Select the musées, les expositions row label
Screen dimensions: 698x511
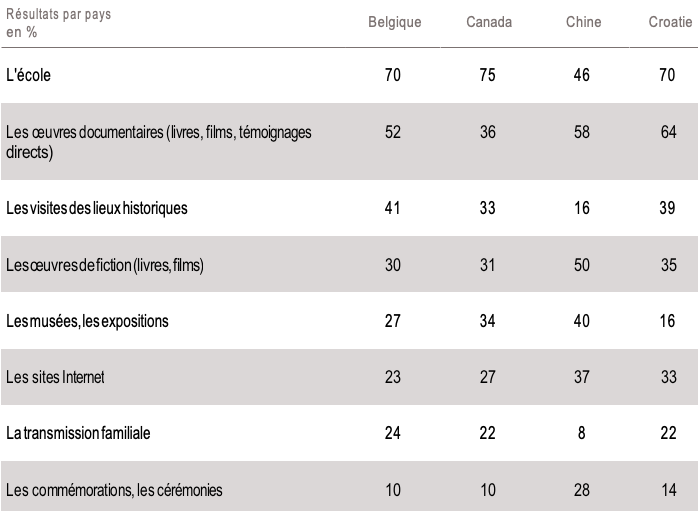[x=87, y=321]
